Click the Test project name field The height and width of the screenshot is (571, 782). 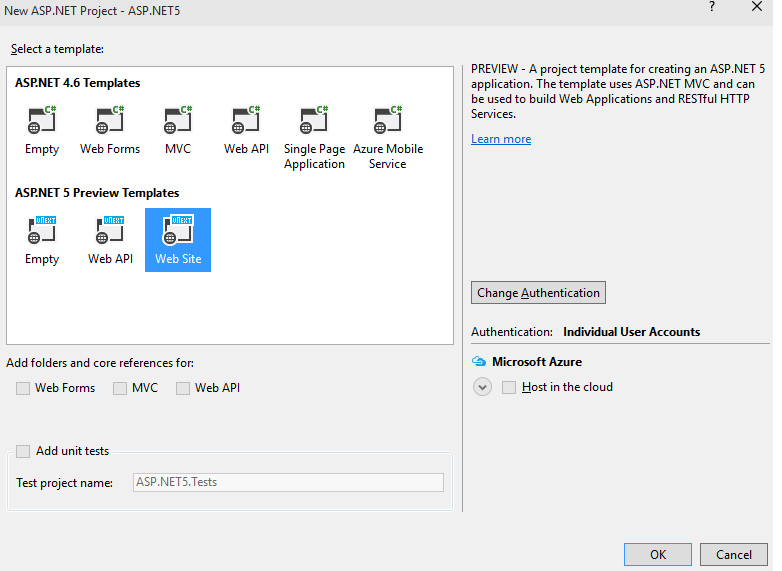(288, 482)
